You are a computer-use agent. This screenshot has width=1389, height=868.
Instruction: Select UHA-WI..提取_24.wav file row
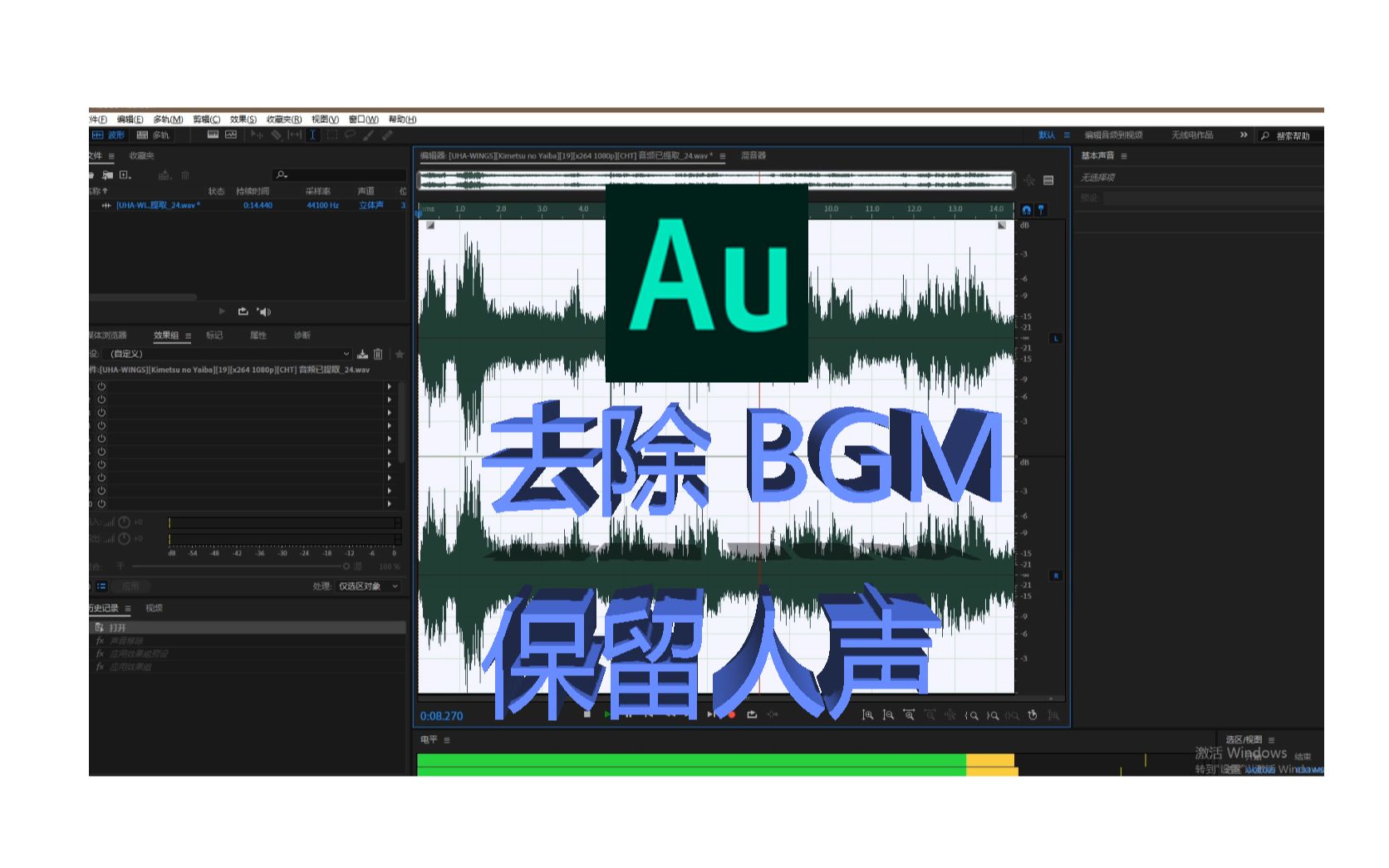point(248,205)
